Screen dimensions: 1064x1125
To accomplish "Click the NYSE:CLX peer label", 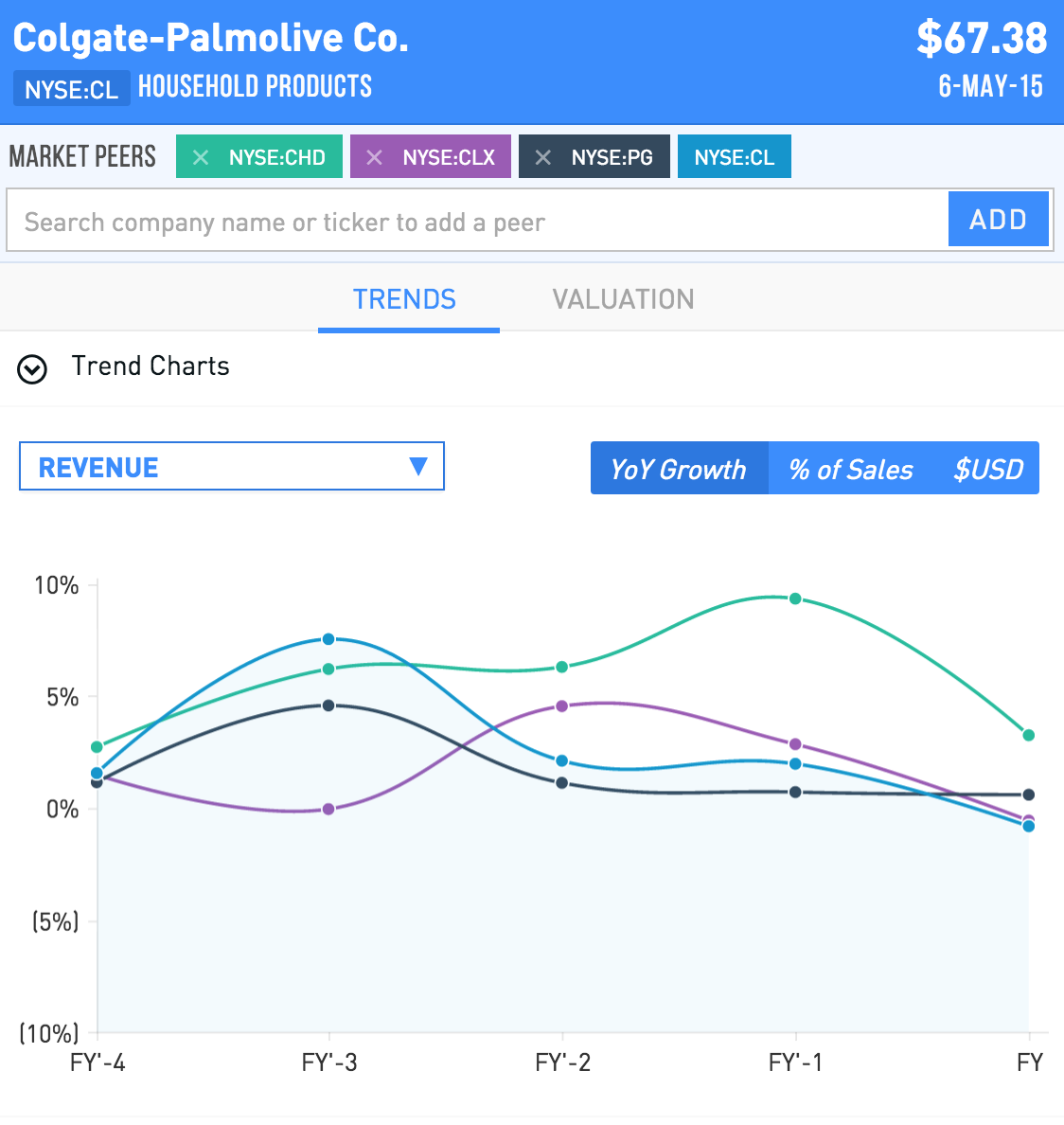I will point(449,157).
